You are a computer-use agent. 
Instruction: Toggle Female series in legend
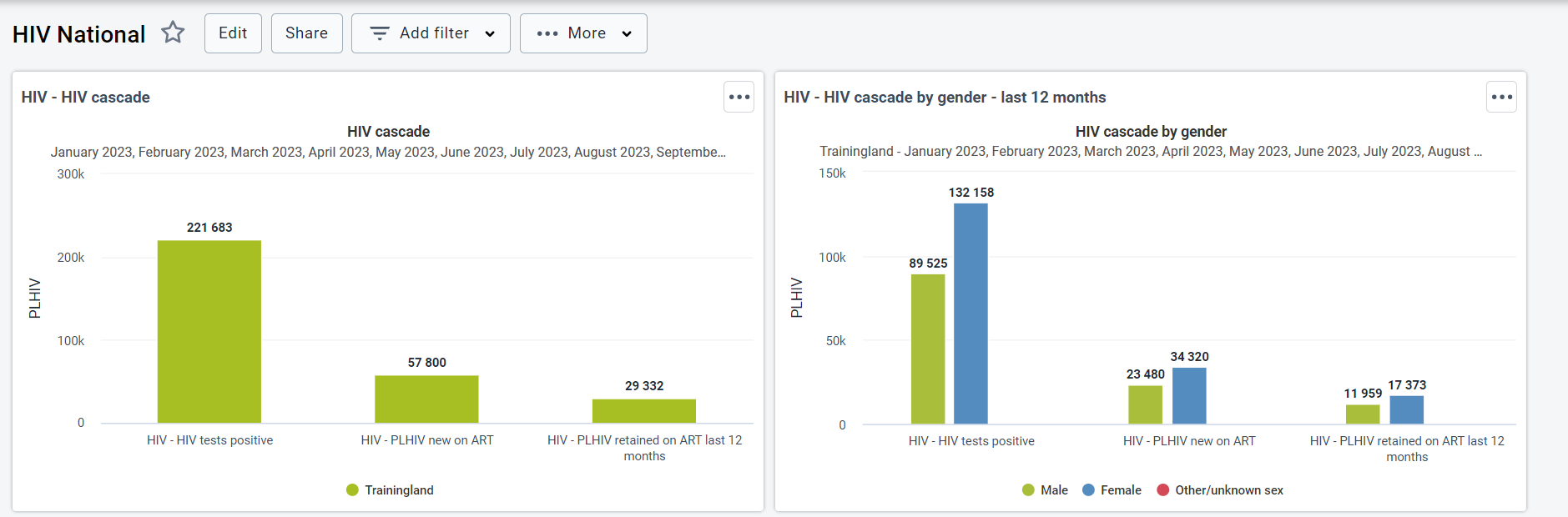pos(1112,490)
